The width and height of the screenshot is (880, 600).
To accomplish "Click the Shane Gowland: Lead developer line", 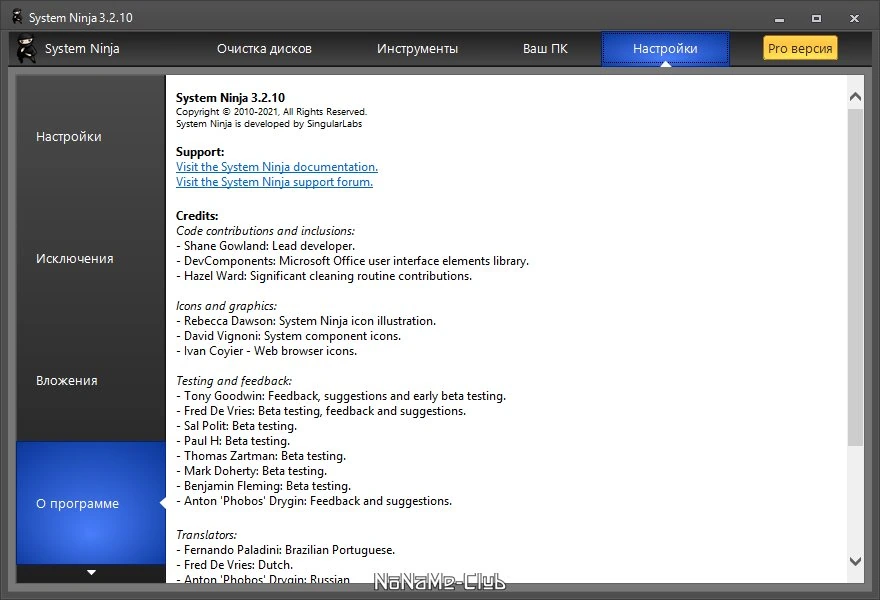I will coord(265,246).
